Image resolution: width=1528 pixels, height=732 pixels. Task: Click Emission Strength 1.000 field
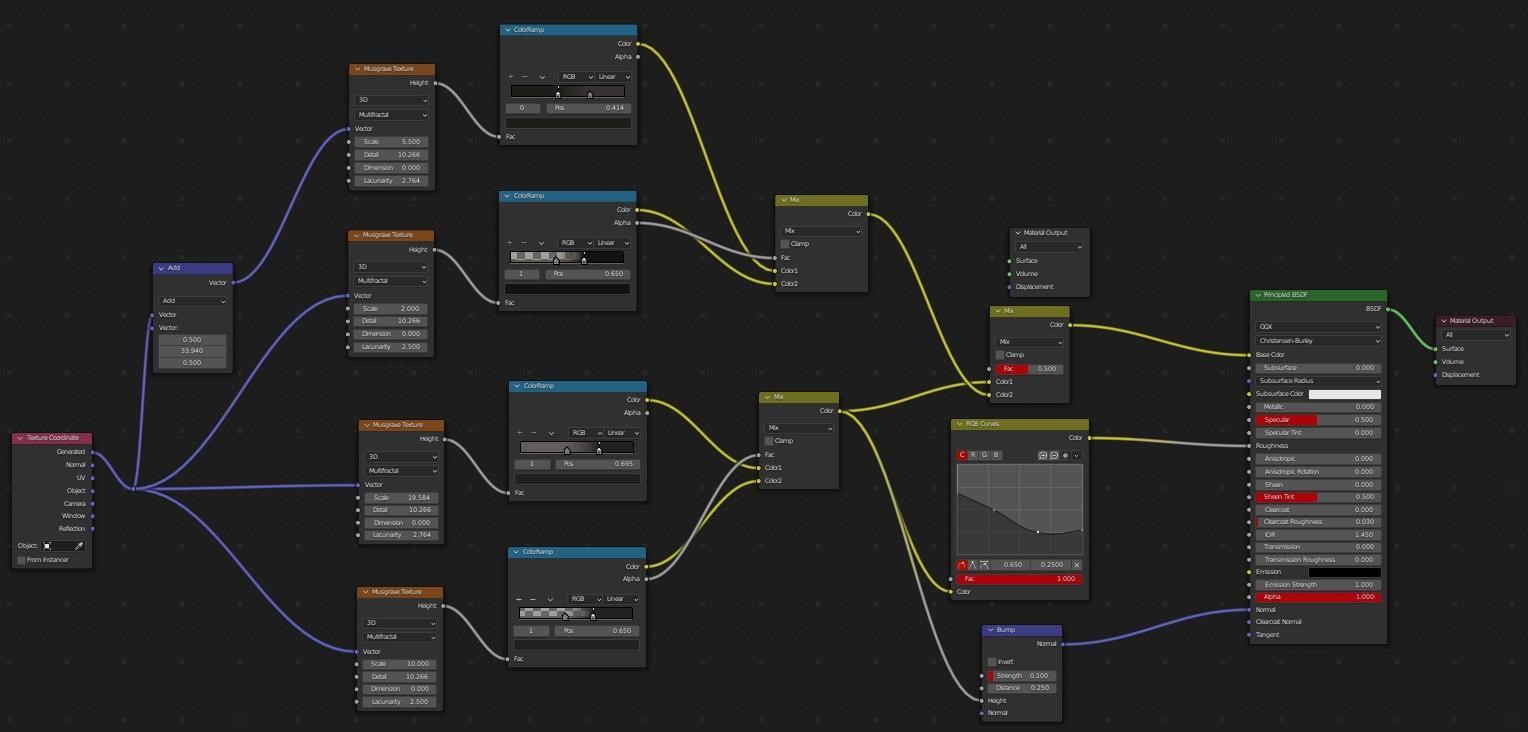point(1318,585)
